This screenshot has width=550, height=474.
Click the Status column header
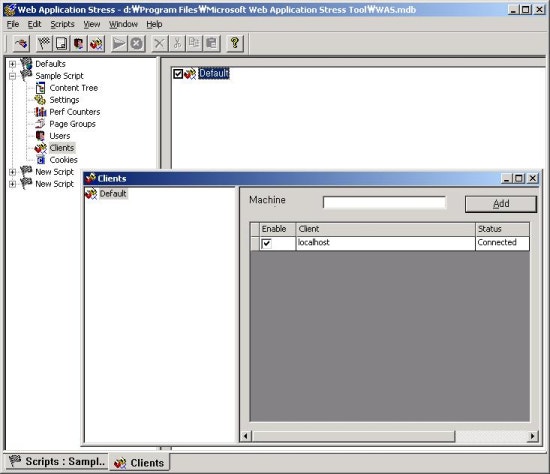coord(502,229)
